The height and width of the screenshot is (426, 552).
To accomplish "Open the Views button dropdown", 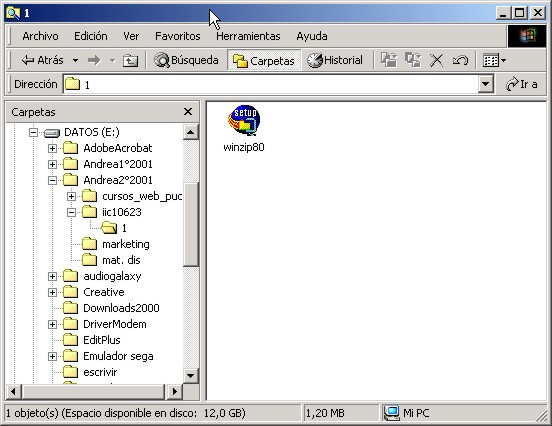I will (494, 61).
